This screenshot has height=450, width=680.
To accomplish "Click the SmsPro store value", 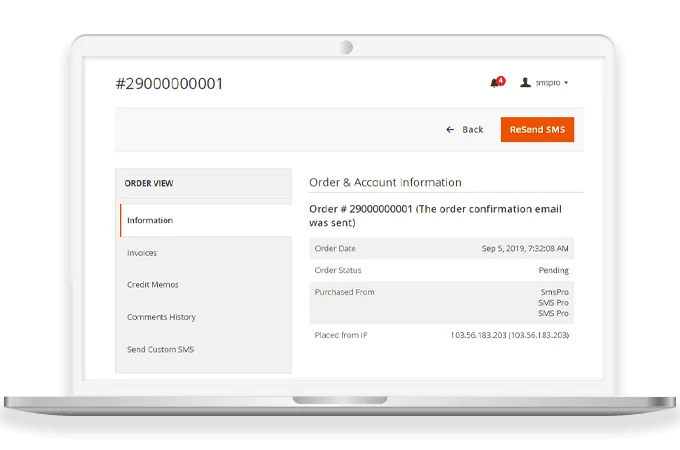I will coord(554,292).
